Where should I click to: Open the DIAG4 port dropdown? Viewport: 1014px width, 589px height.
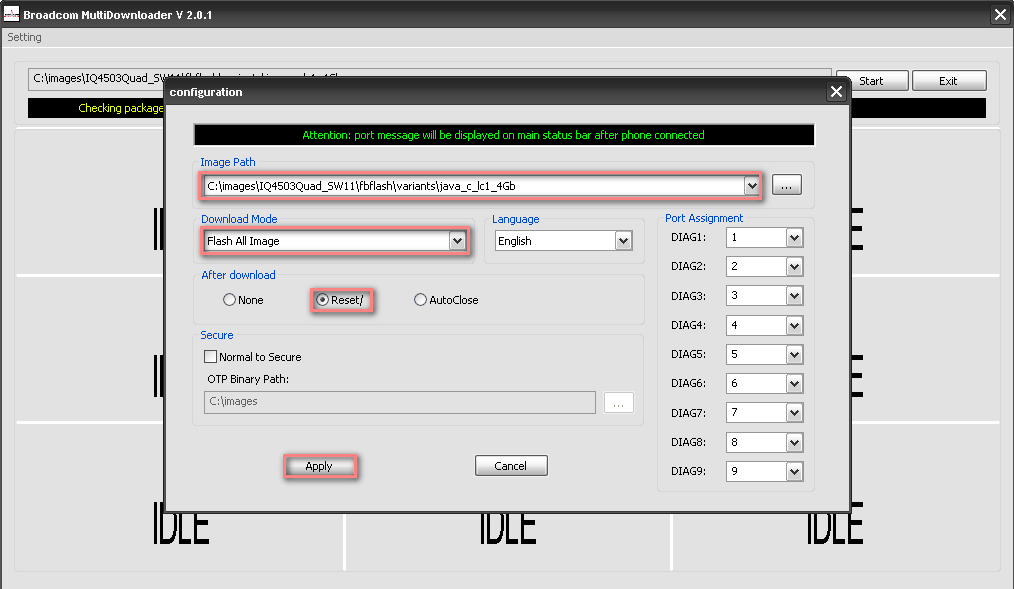tap(794, 325)
